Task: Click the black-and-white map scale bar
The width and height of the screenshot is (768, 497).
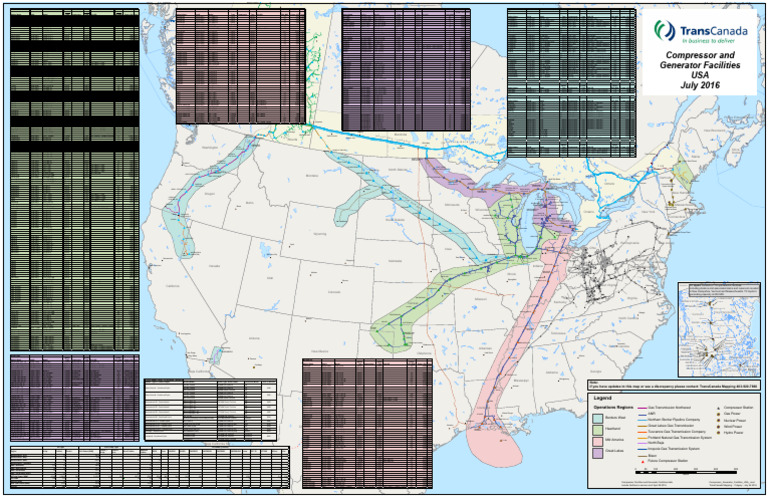Action: click(x=686, y=473)
